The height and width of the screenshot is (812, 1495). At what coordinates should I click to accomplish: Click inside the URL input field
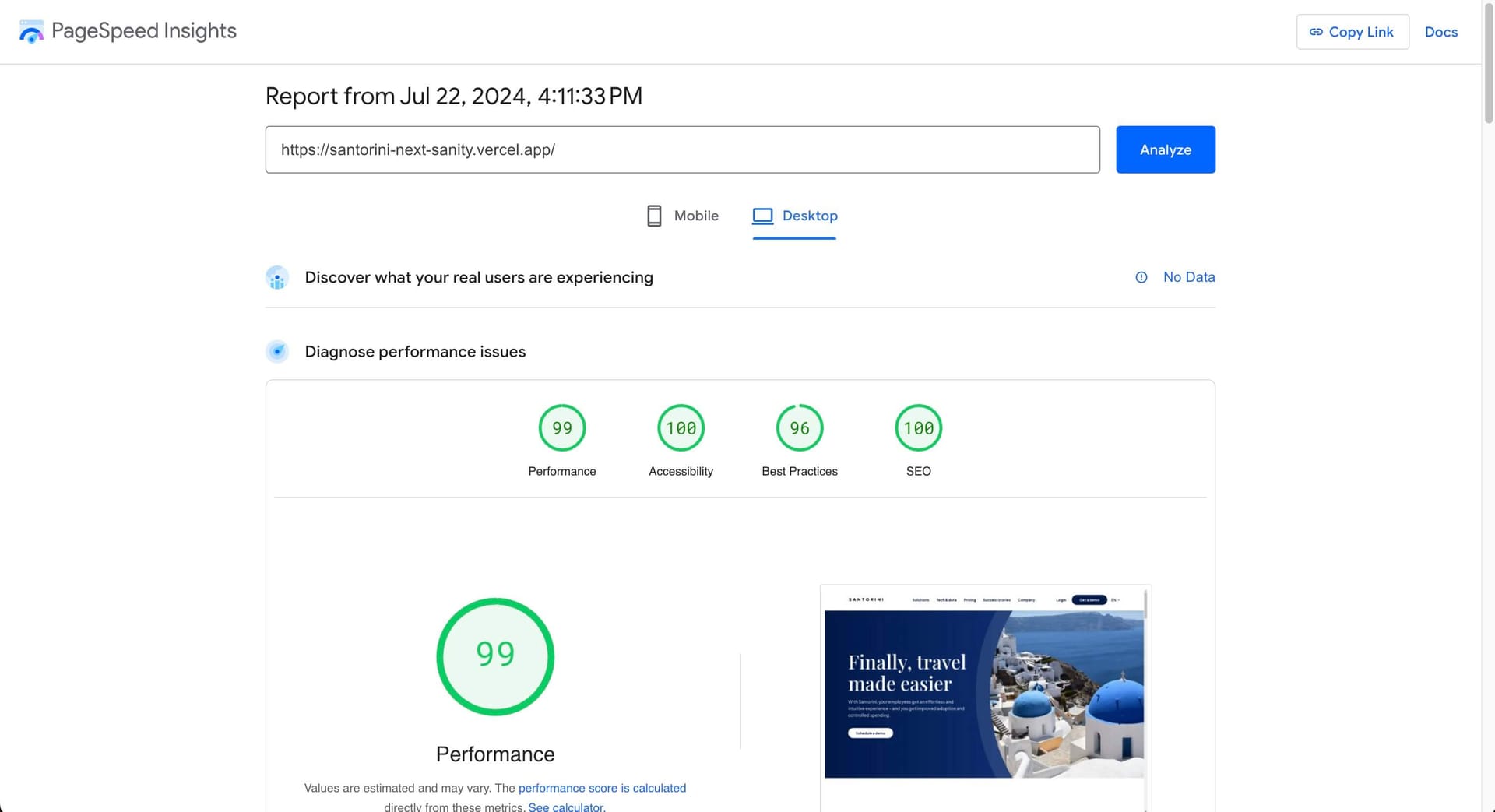coord(682,149)
